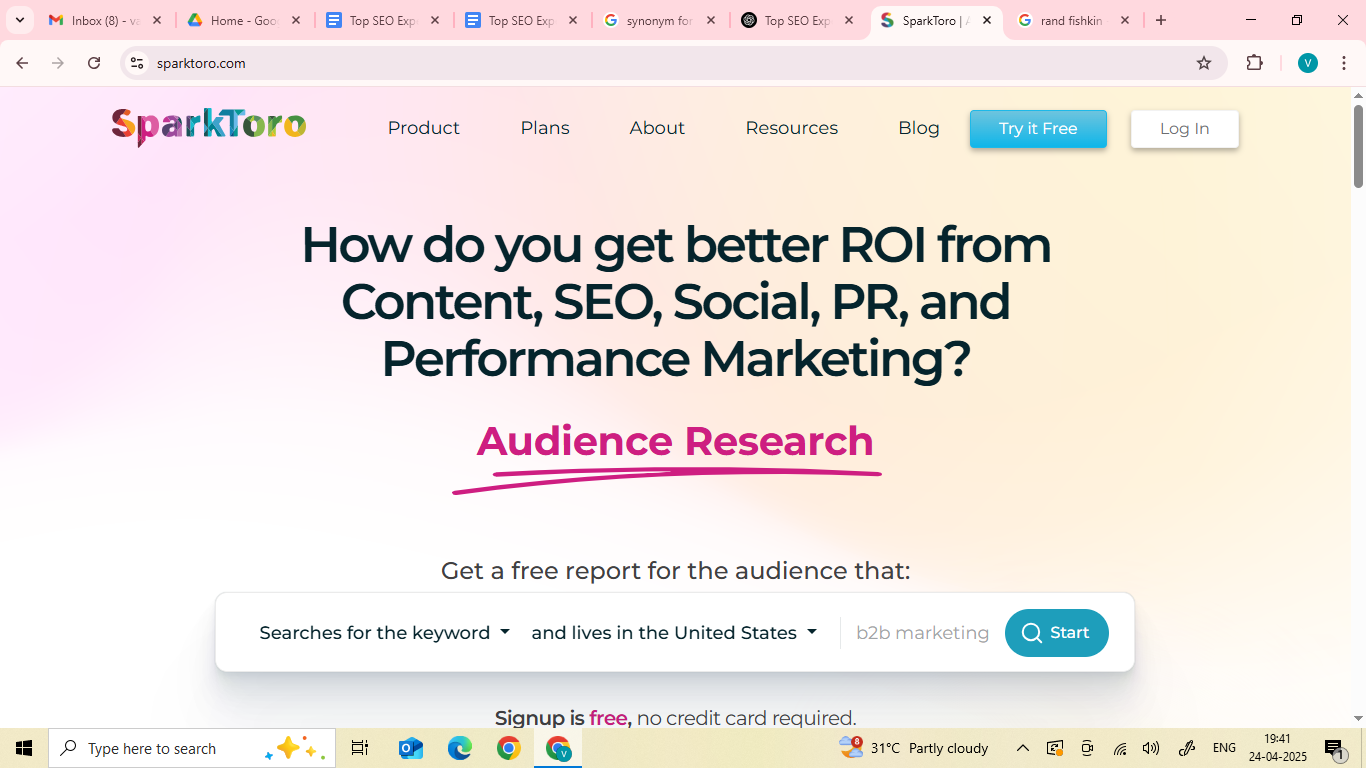Close the SparkToro tab

point(987,20)
